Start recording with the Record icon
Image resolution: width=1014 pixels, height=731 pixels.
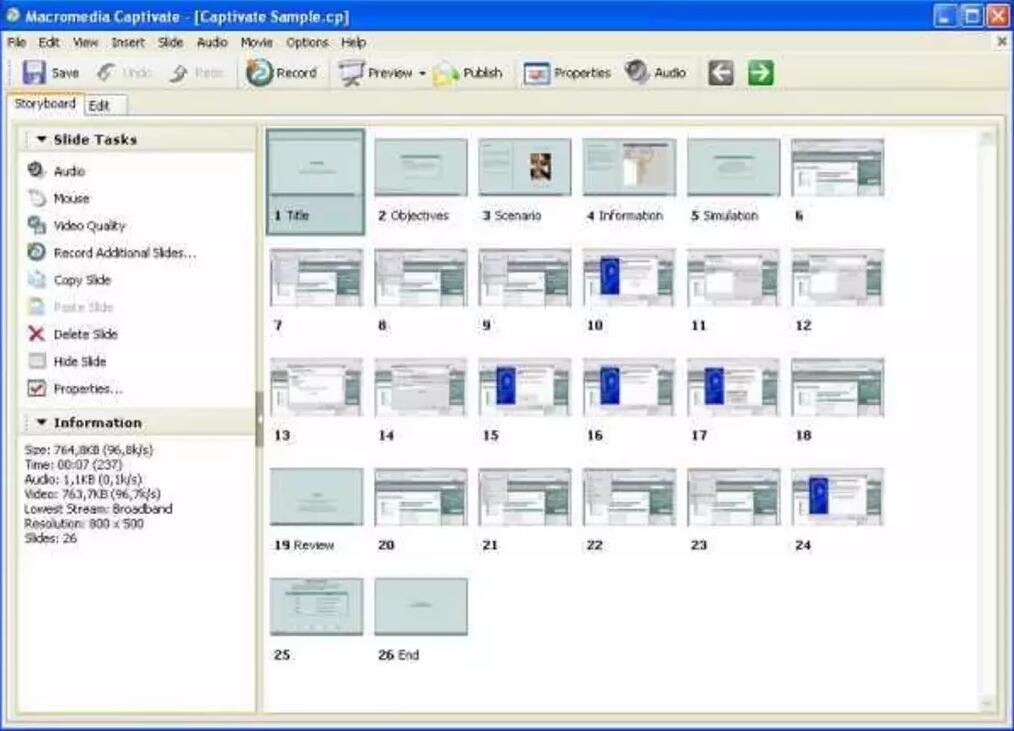(x=259, y=72)
